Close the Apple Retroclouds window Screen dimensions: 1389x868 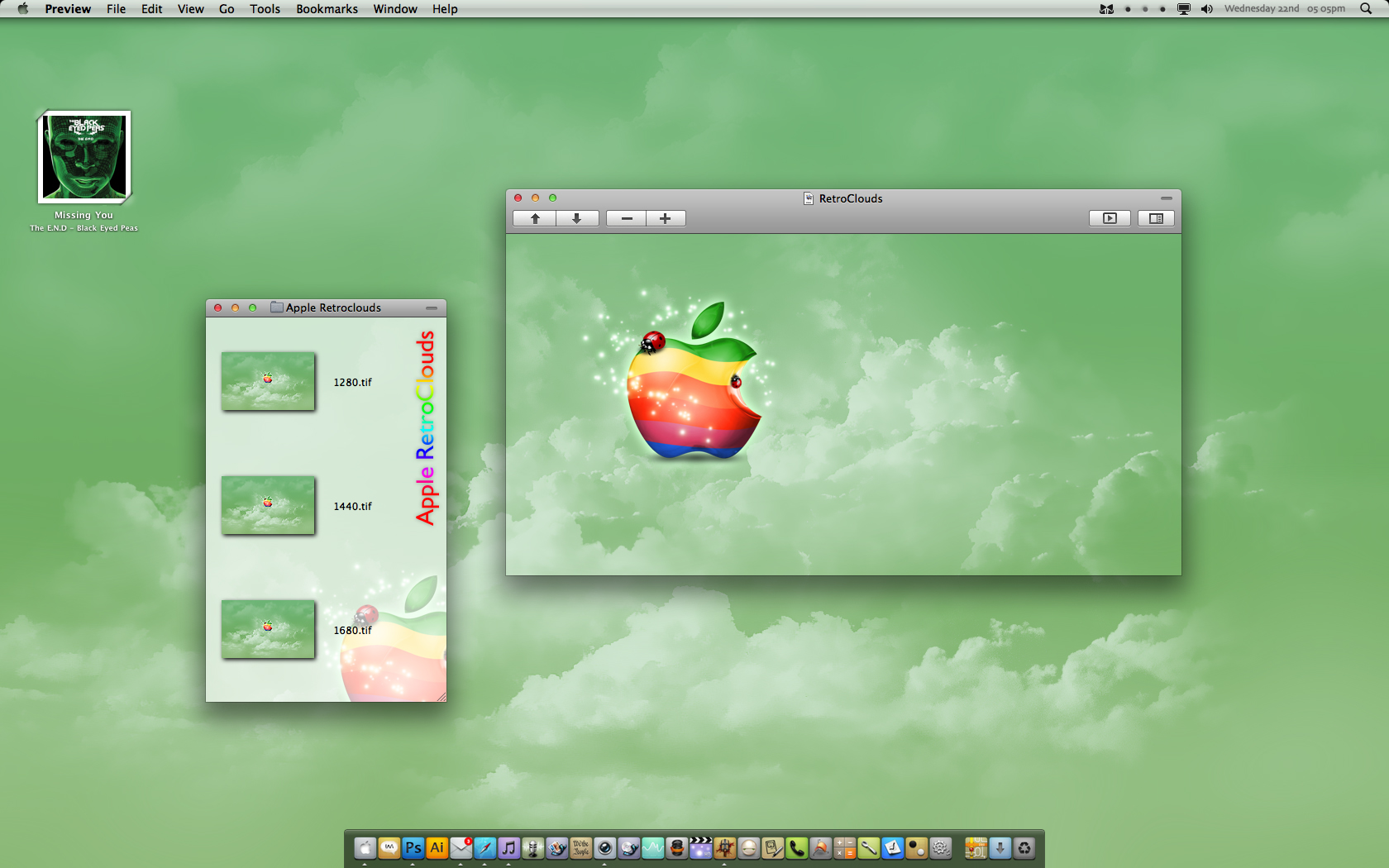click(x=218, y=308)
